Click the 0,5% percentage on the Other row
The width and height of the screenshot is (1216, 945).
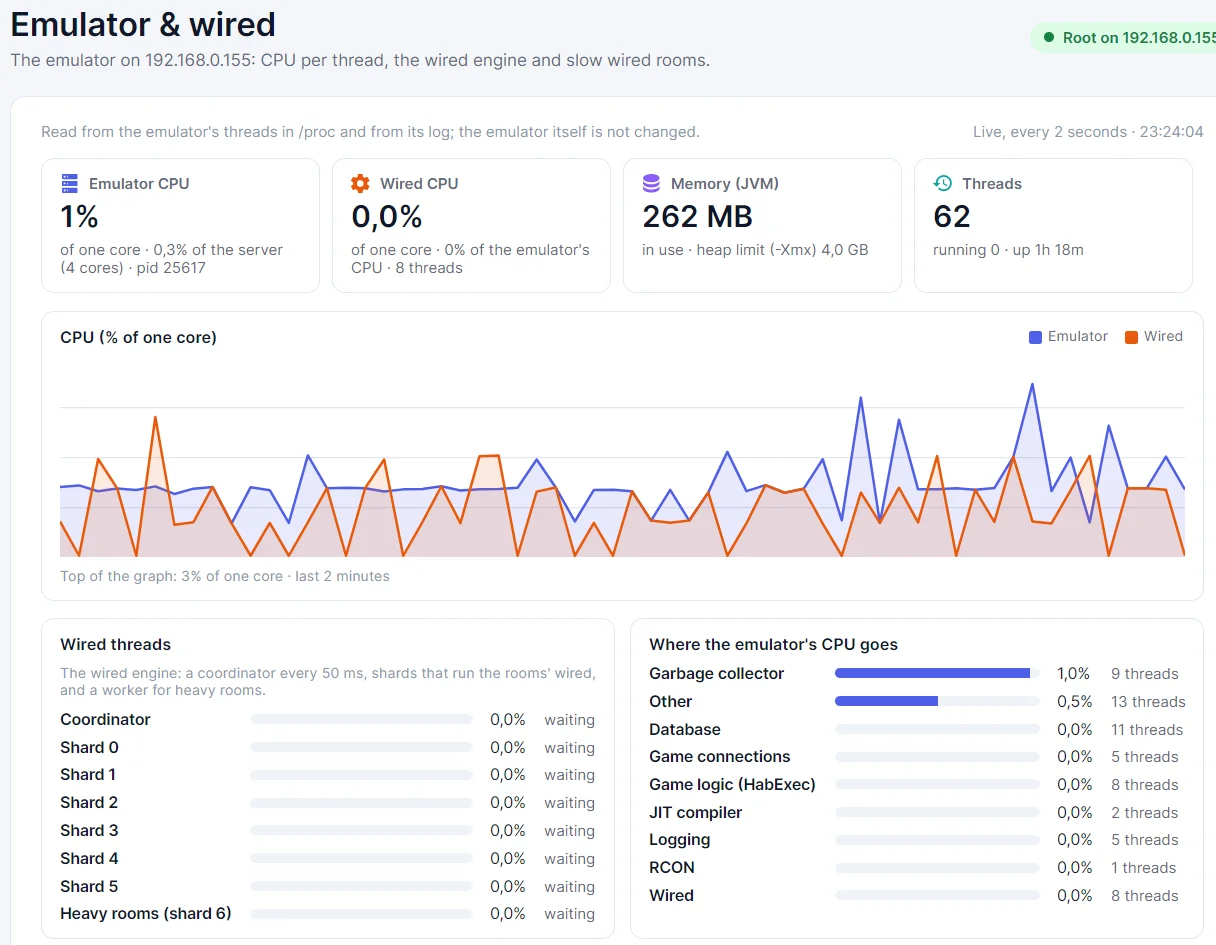(x=1075, y=702)
